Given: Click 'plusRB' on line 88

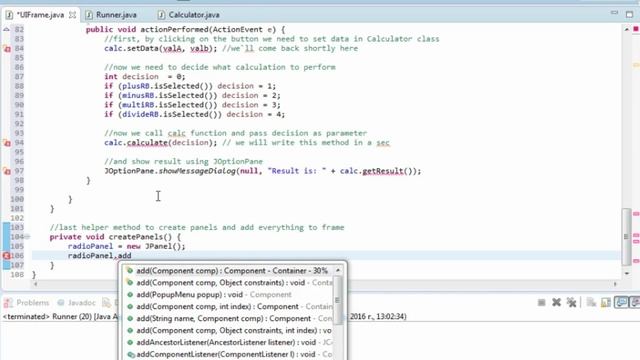Looking at the screenshot, I should (136, 86).
